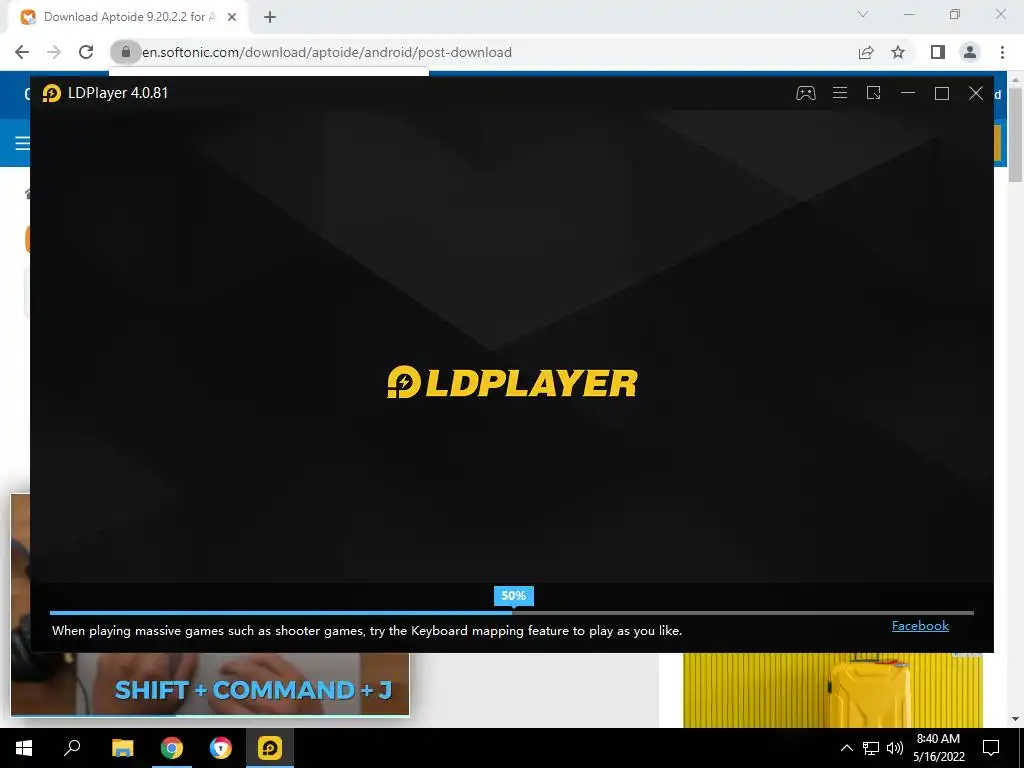Screen dimensions: 1024x768
Task: Share this page from Chrome toolbar
Action: pos(866,52)
